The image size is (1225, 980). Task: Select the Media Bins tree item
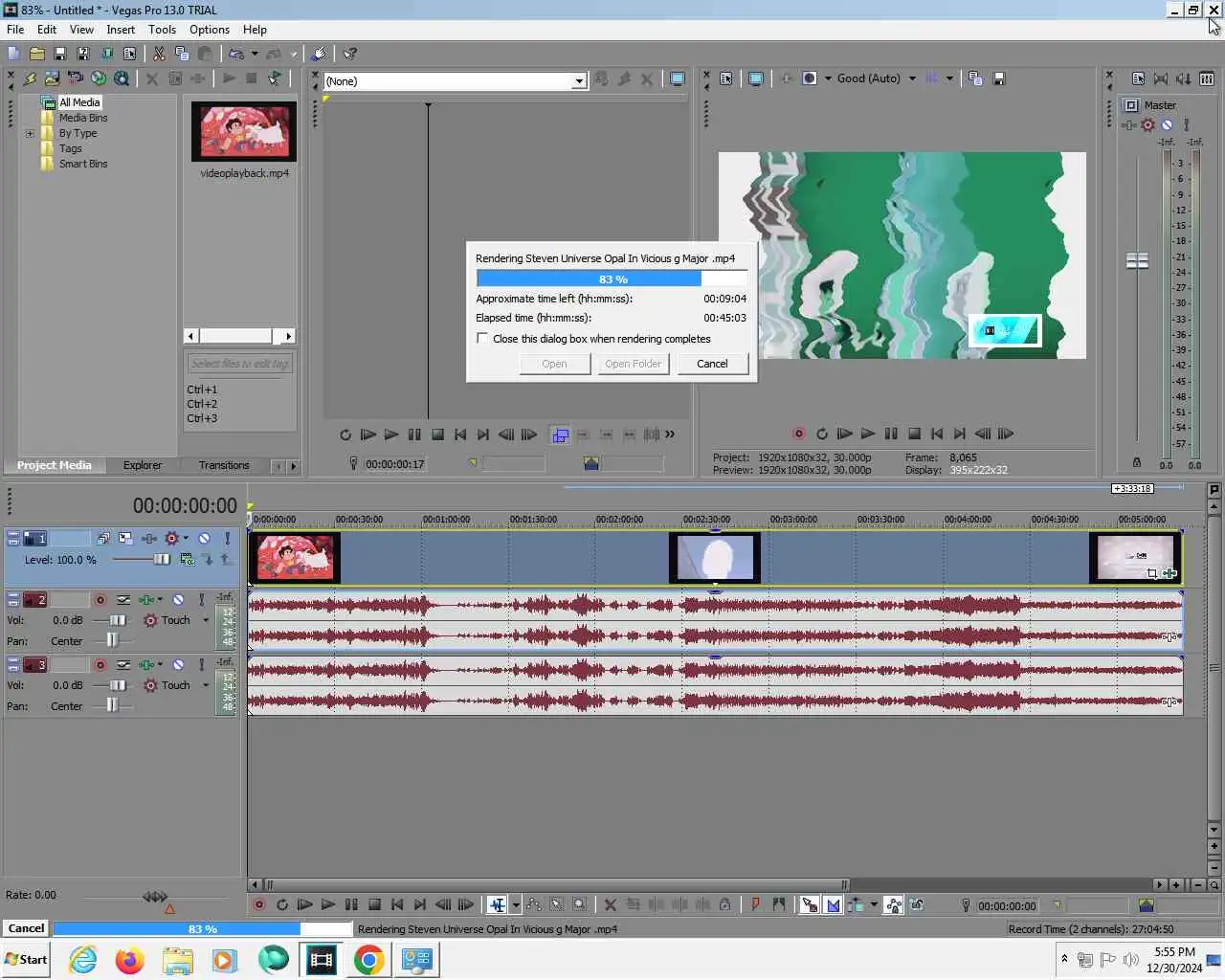(83, 118)
